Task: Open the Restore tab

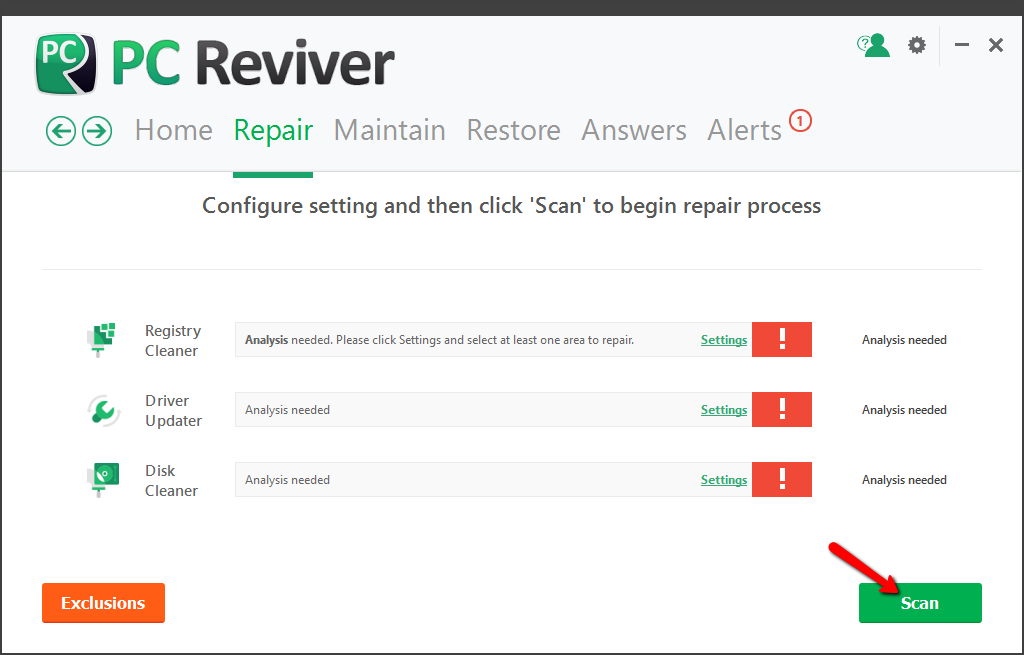Action: point(513,130)
